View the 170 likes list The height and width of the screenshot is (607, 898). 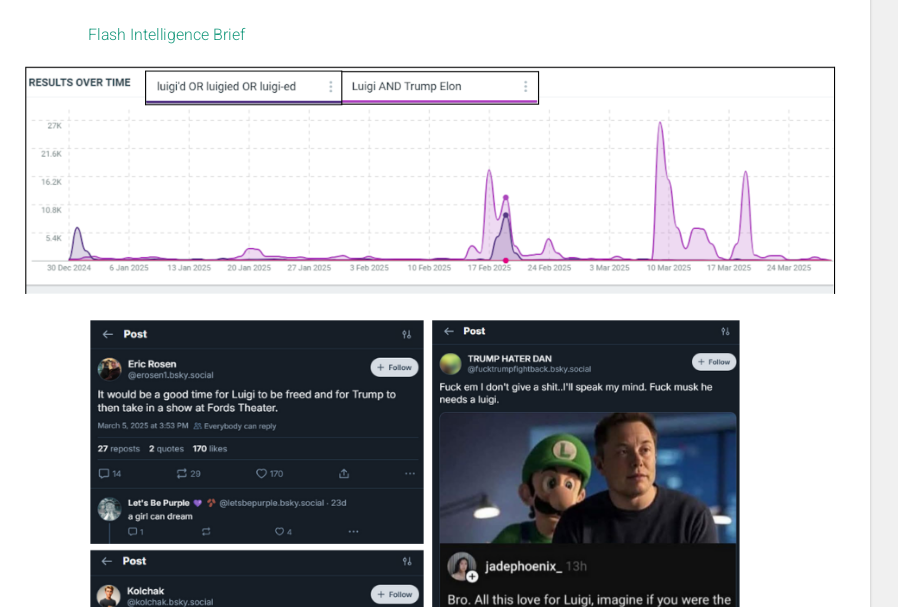(x=210, y=449)
